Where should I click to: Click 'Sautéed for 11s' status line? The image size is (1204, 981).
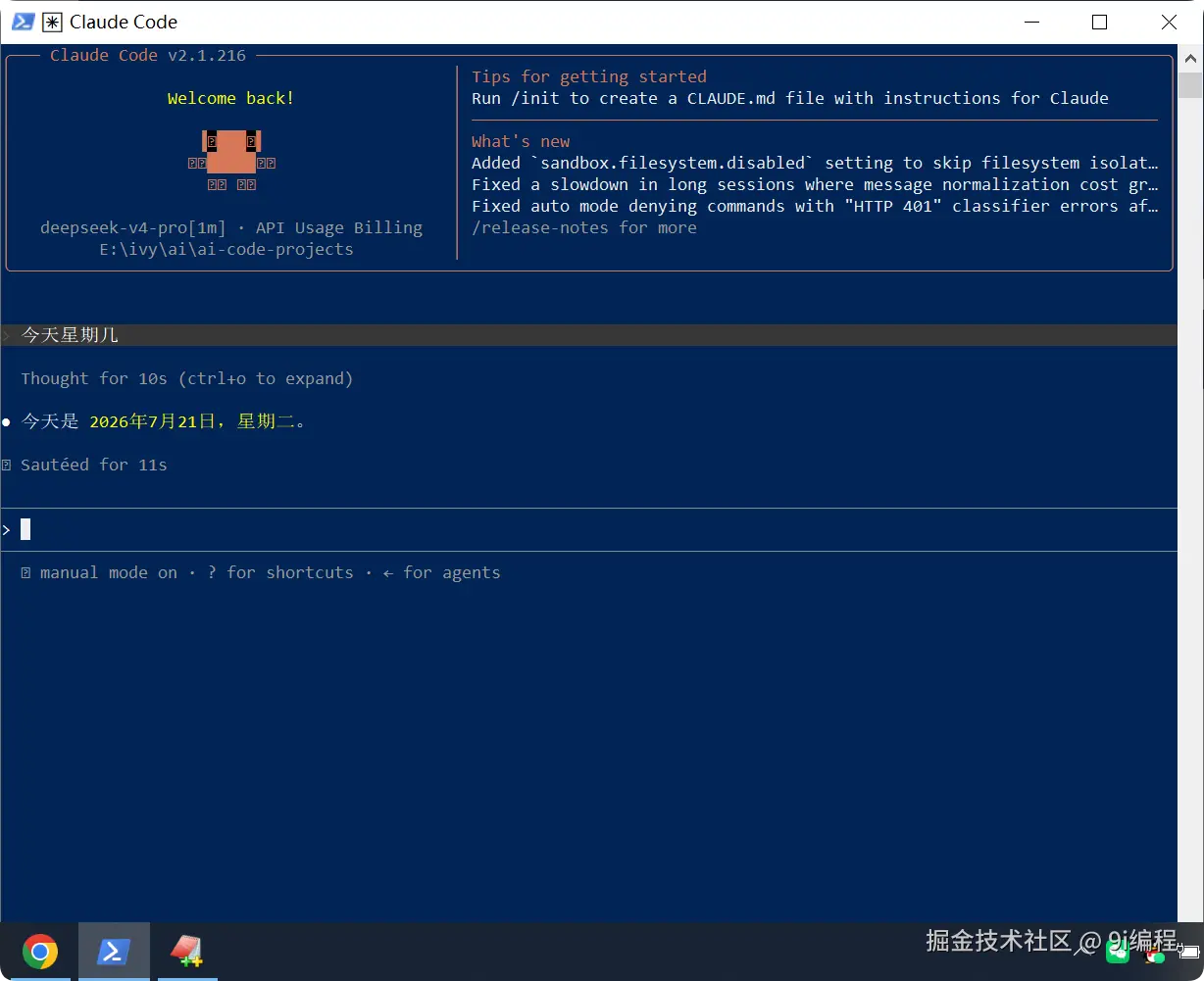pyautogui.click(x=94, y=465)
